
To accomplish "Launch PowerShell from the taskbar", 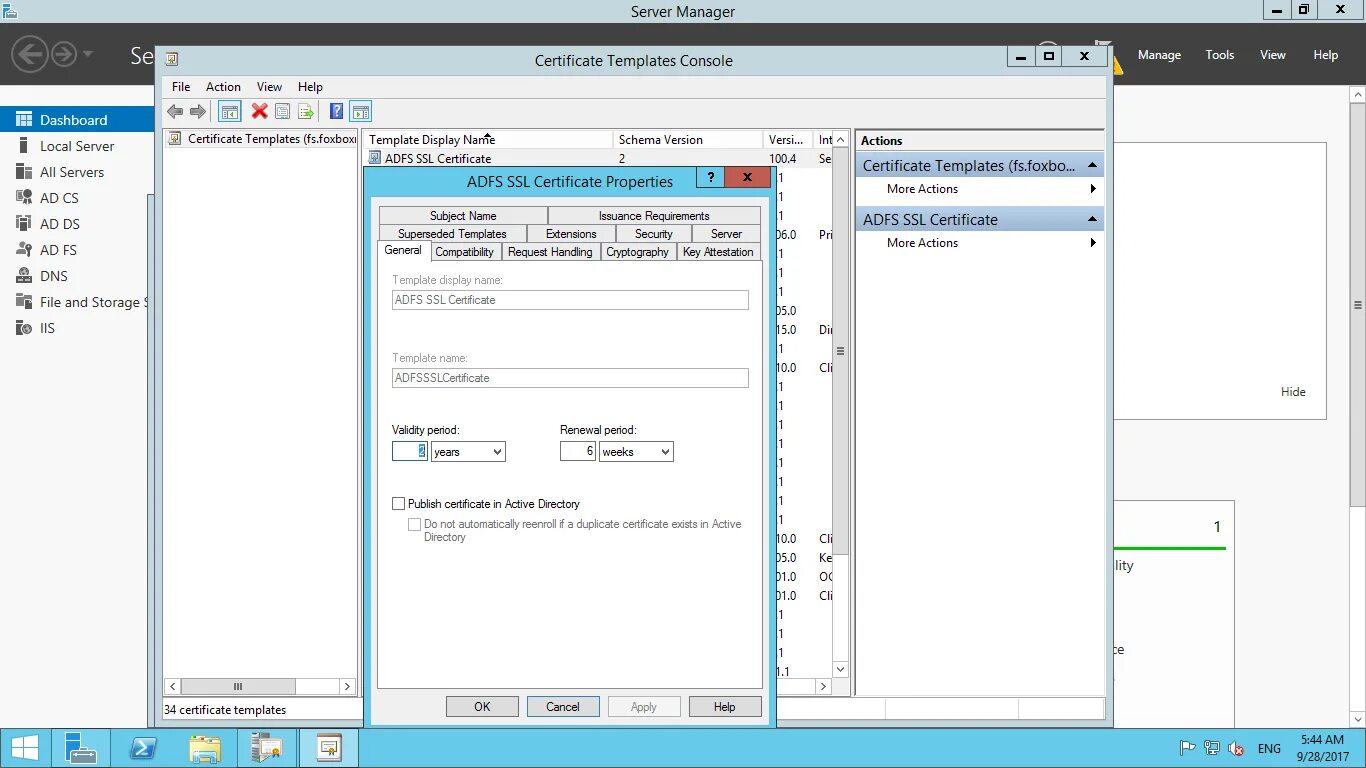I will pos(143,748).
